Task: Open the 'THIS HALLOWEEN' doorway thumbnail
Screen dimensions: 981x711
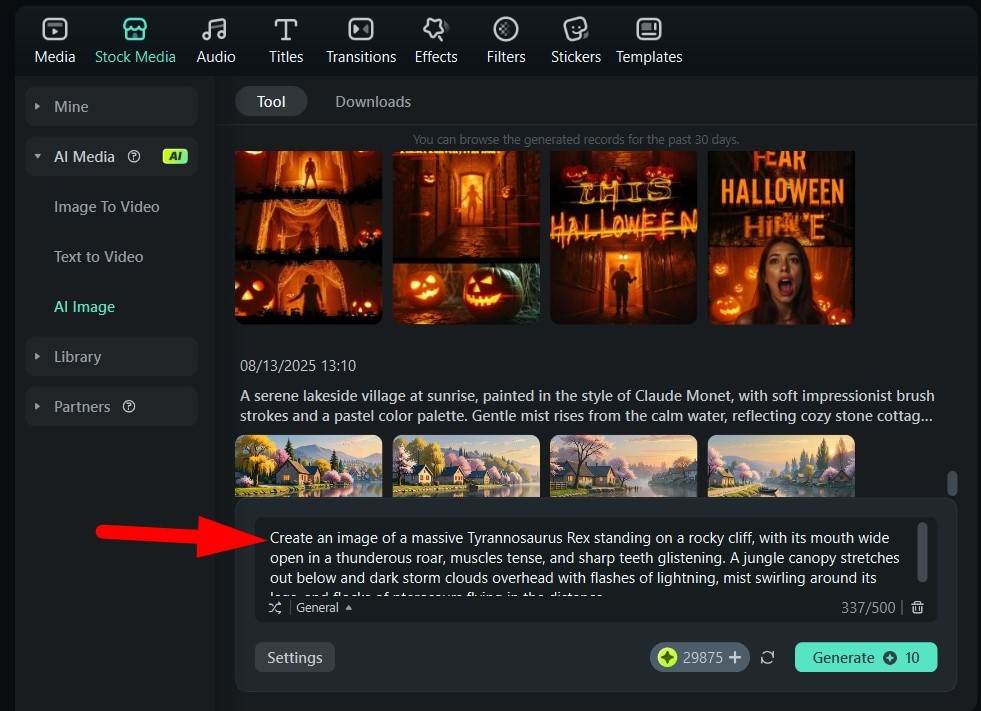Action: [x=623, y=237]
